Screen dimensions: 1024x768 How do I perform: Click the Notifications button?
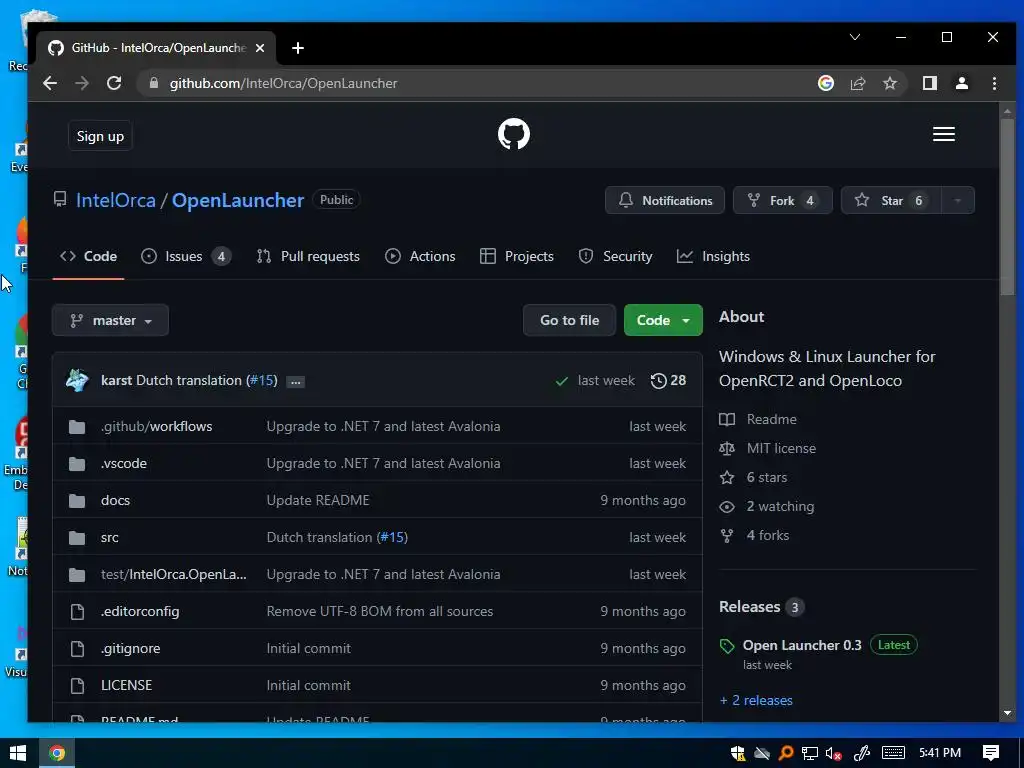[665, 200]
